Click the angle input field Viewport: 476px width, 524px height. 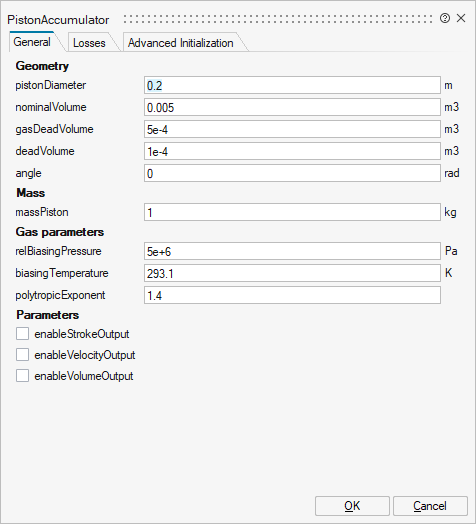292,173
